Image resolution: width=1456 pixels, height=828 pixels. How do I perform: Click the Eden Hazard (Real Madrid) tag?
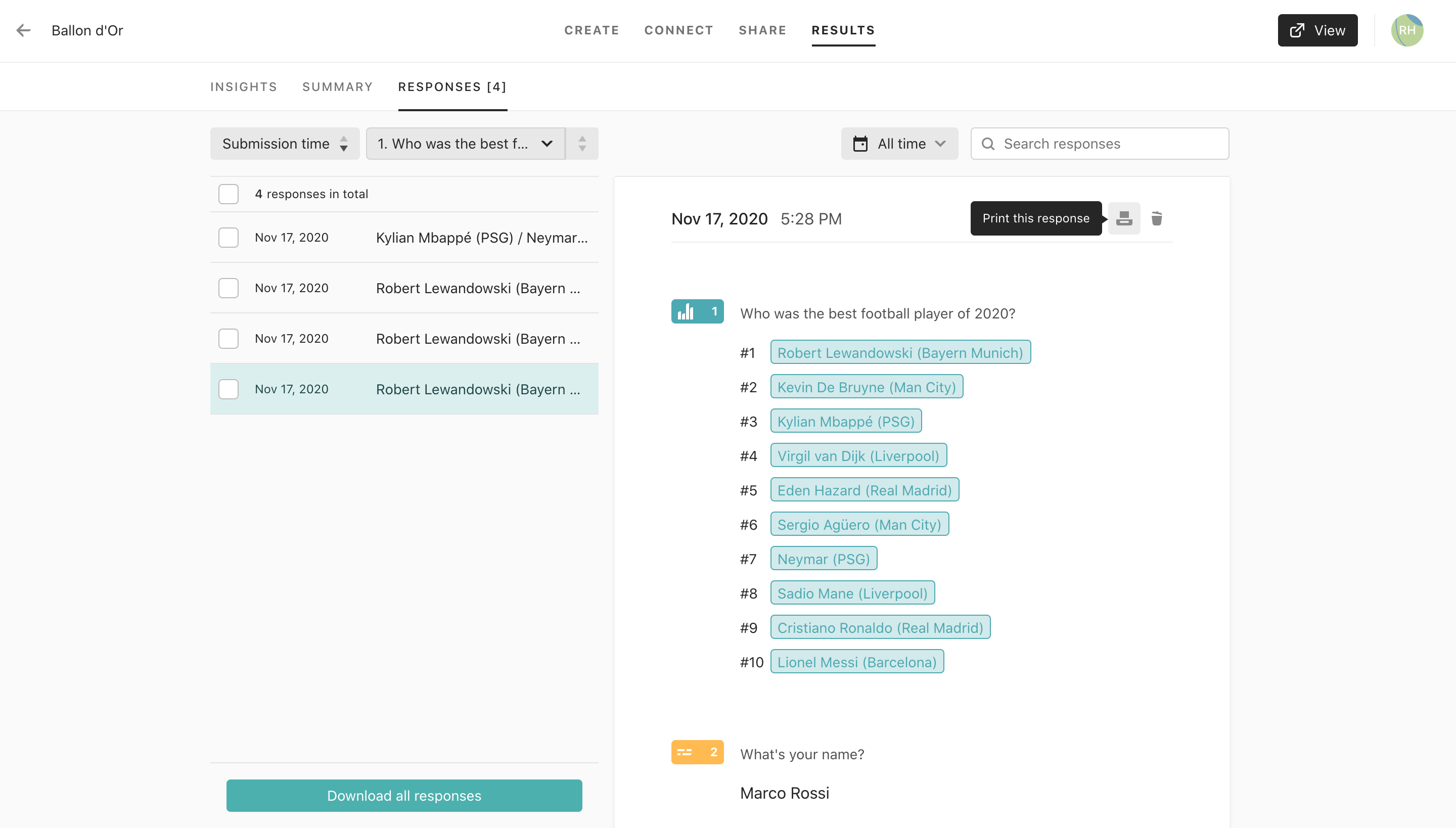tap(864, 490)
